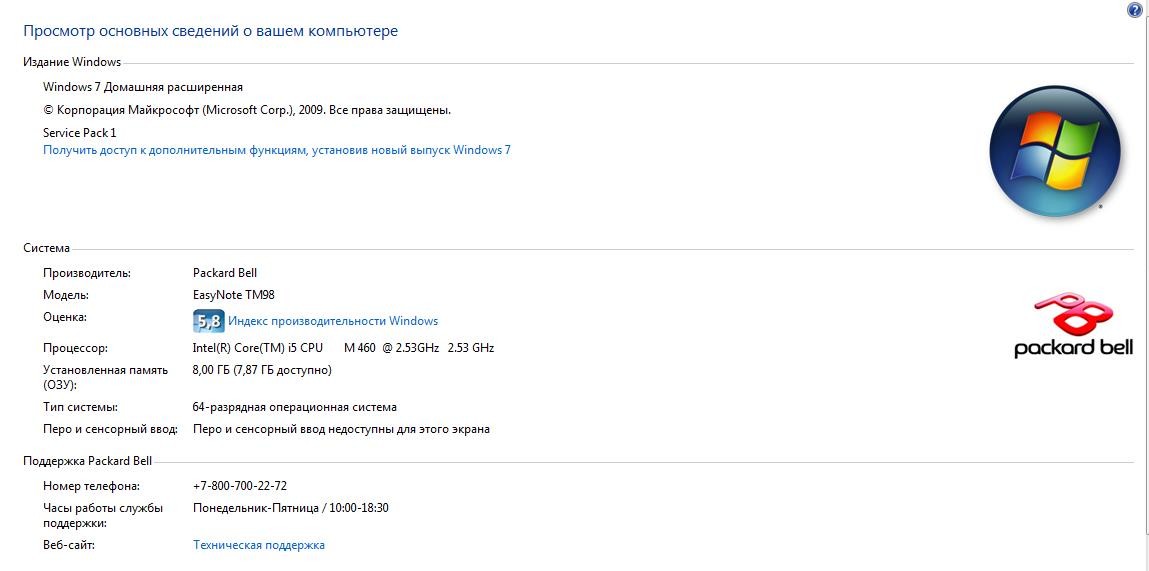
Task: Click the support phone number +7-800-700-22-72
Action: [240, 486]
